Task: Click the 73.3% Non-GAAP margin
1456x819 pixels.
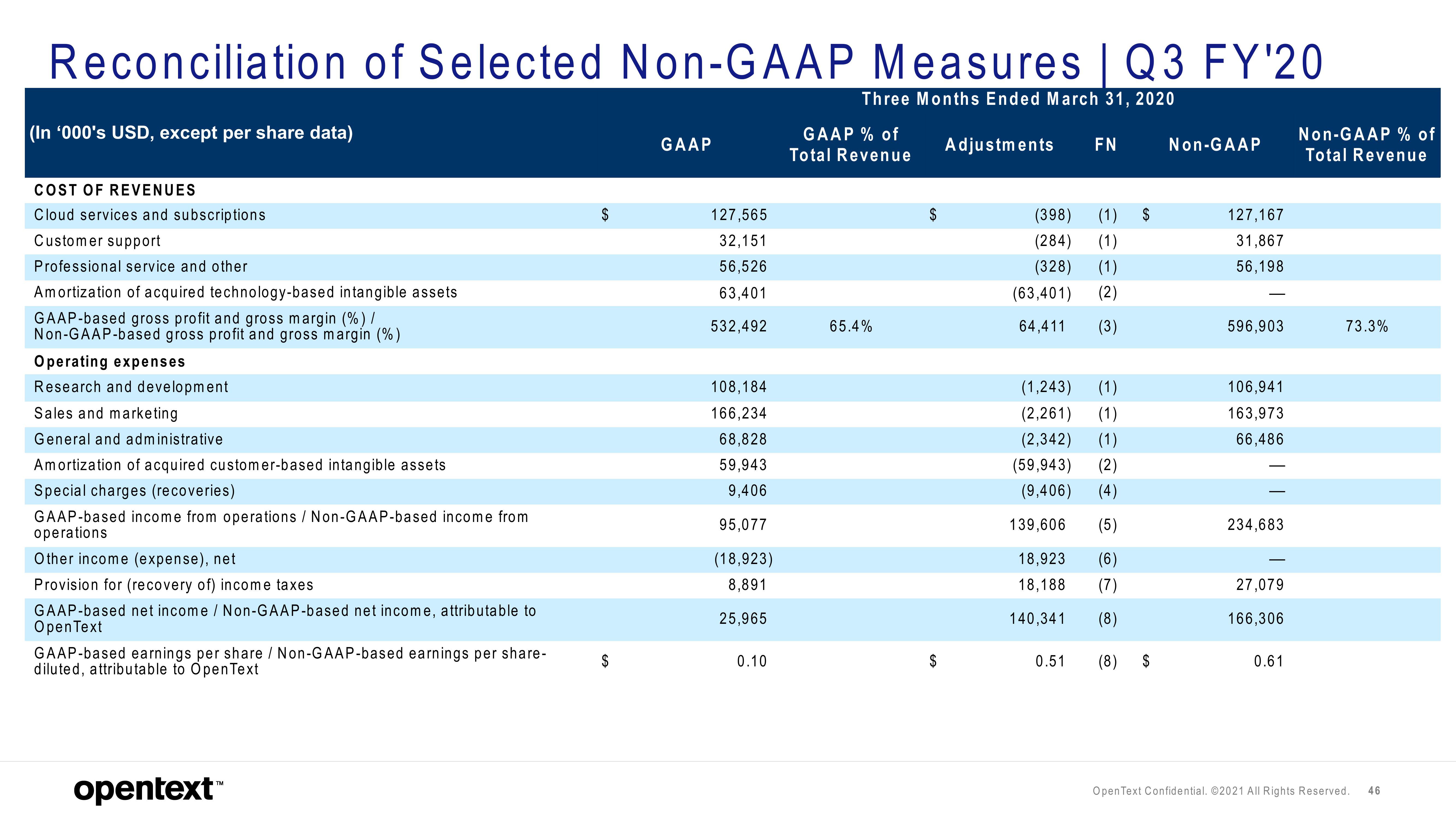Action: point(1367,326)
